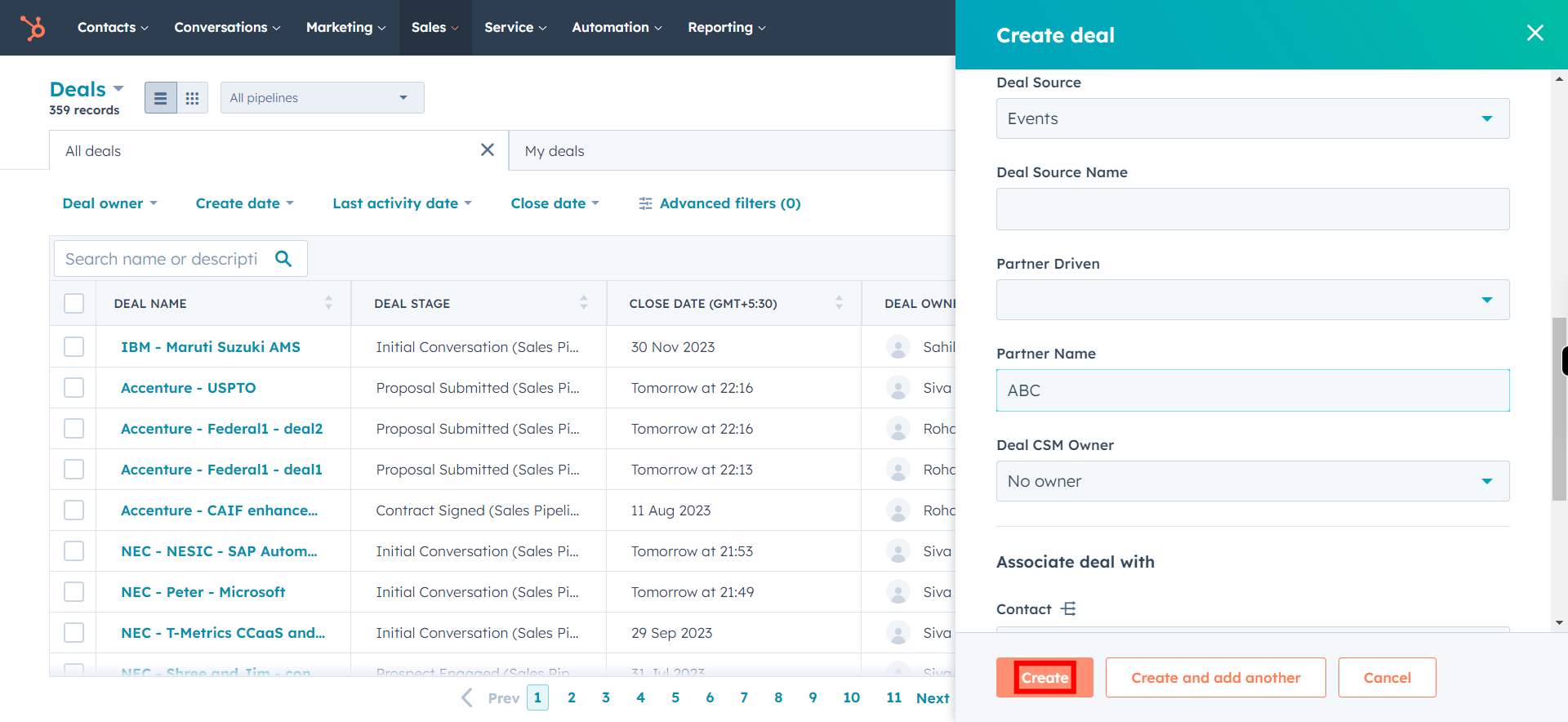Open the Create date filter
Screen dimensions: 1568x722
tap(244, 203)
